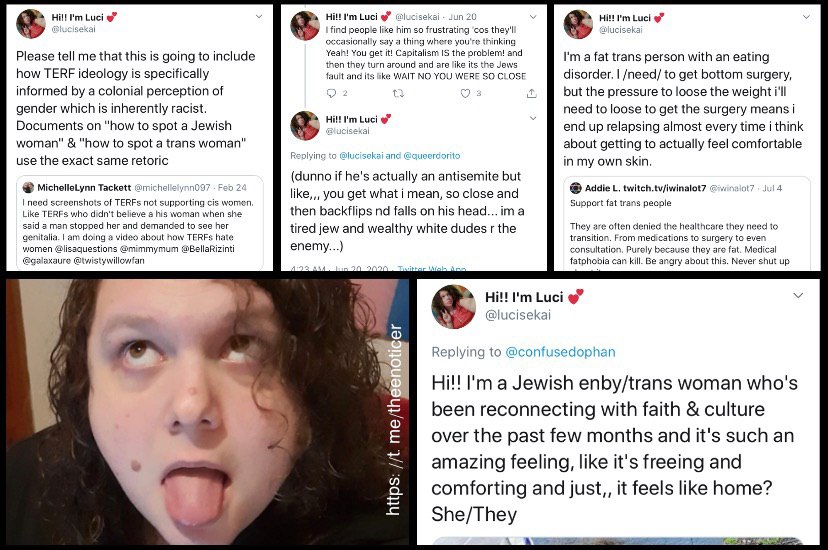The width and height of the screenshot is (828, 550).
Task: Click the reply icon under the Jun 20 tweet
Action: click(331, 93)
